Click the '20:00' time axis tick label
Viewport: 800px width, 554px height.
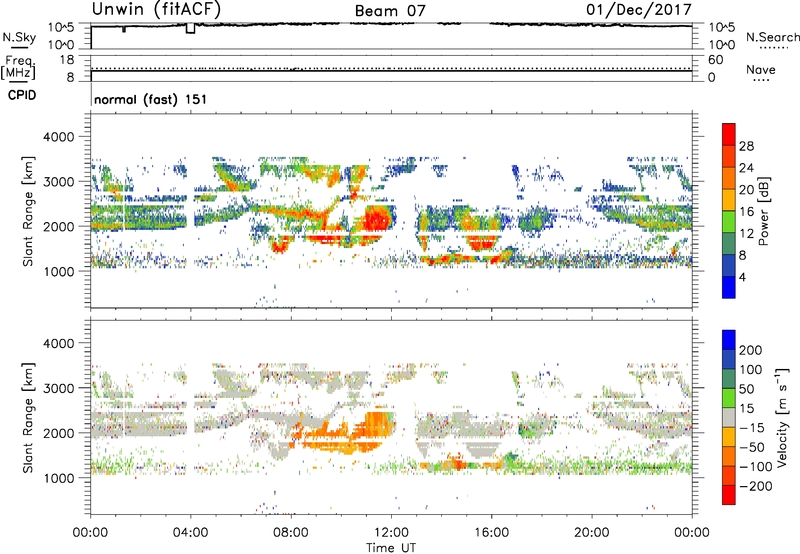(592, 533)
